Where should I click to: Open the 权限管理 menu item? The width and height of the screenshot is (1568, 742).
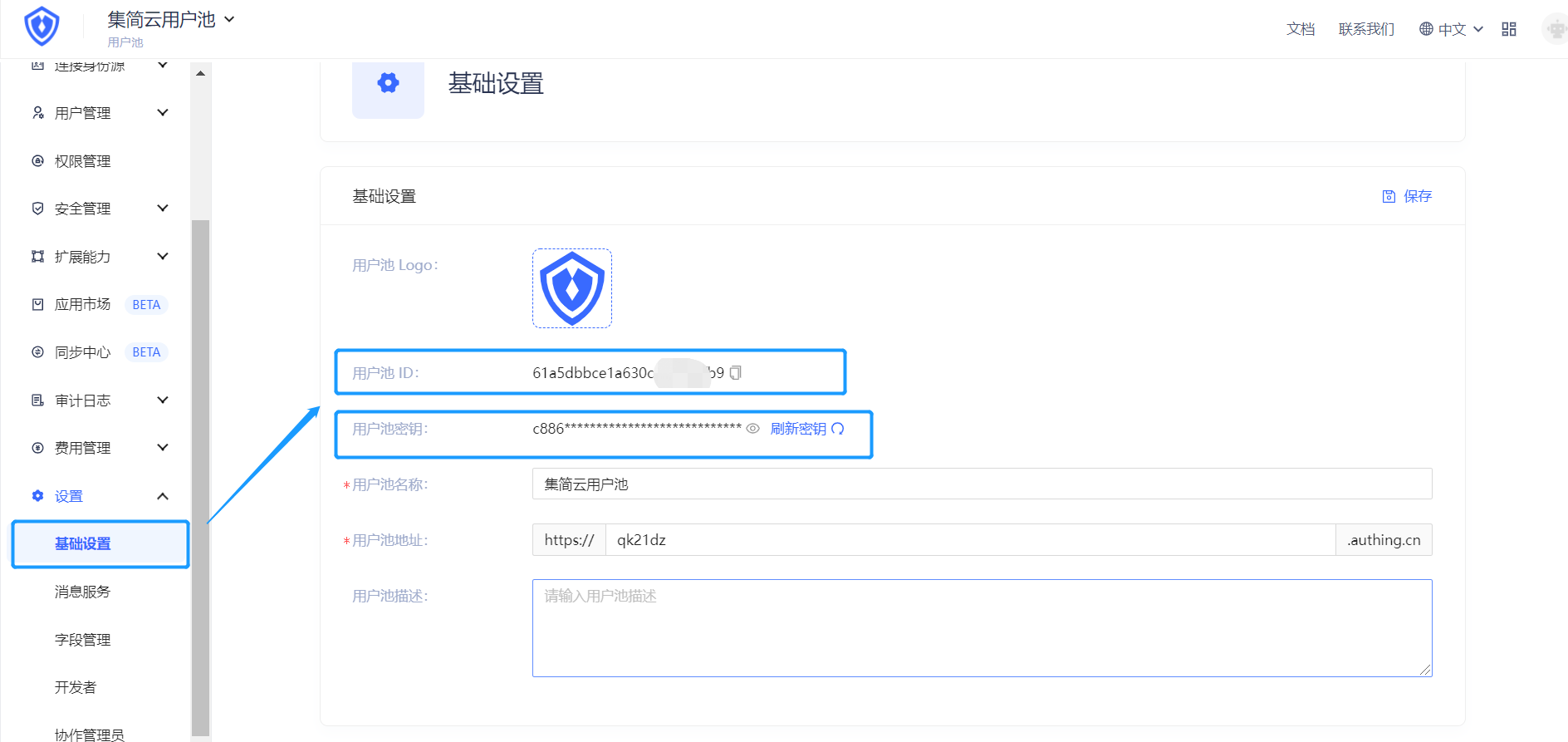[x=82, y=161]
